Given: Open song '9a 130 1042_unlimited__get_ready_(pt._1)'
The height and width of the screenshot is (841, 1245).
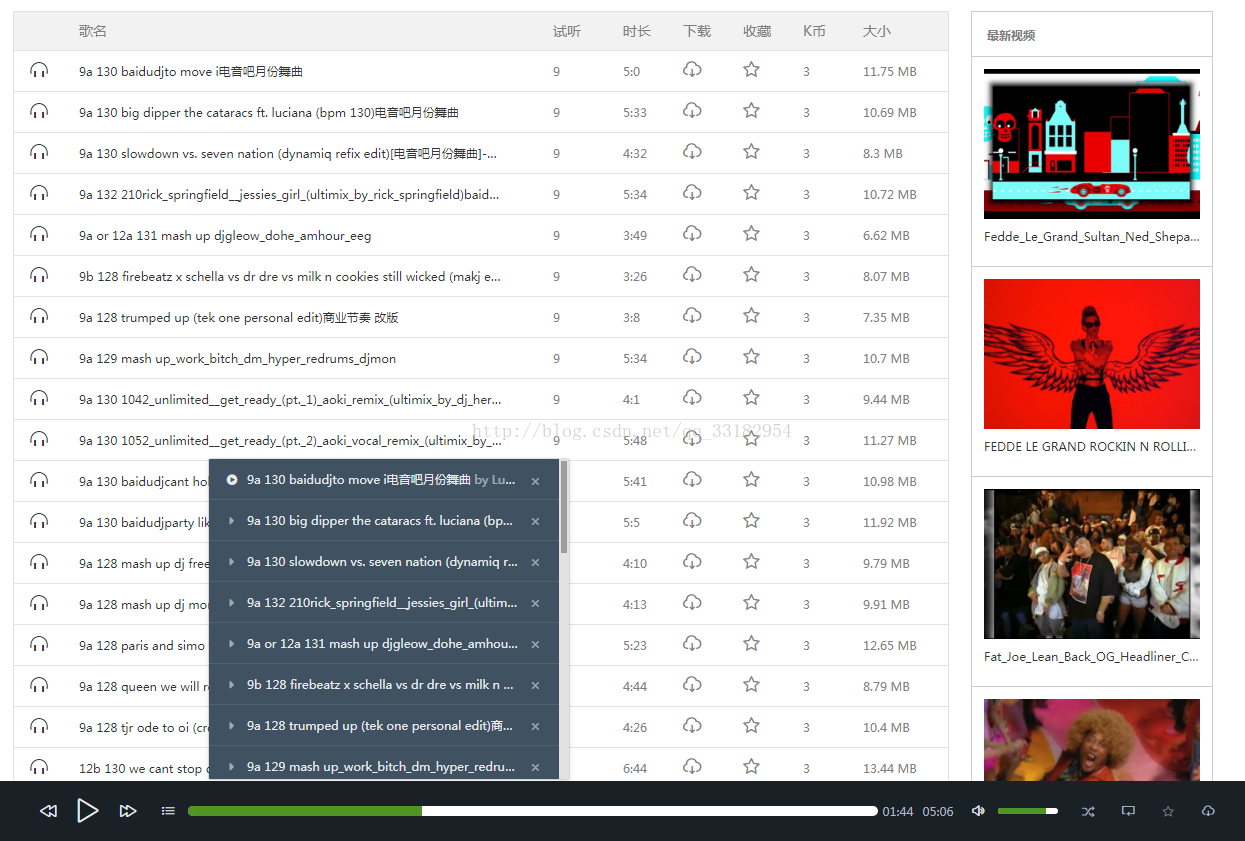Looking at the screenshot, I should pos(290,399).
